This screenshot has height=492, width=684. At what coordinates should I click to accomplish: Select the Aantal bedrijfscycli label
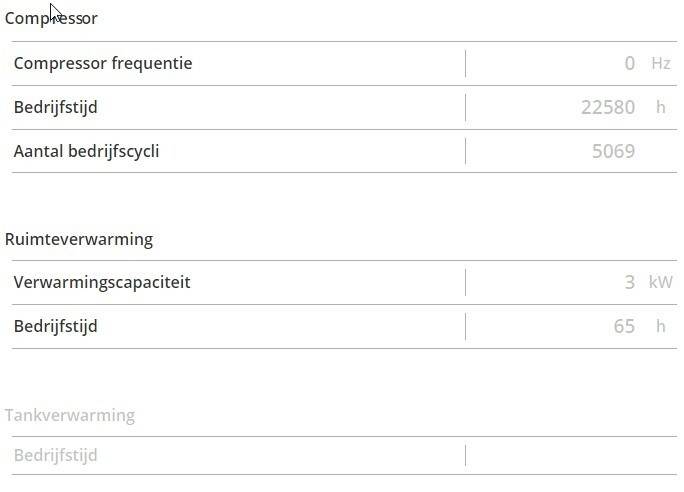click(87, 152)
